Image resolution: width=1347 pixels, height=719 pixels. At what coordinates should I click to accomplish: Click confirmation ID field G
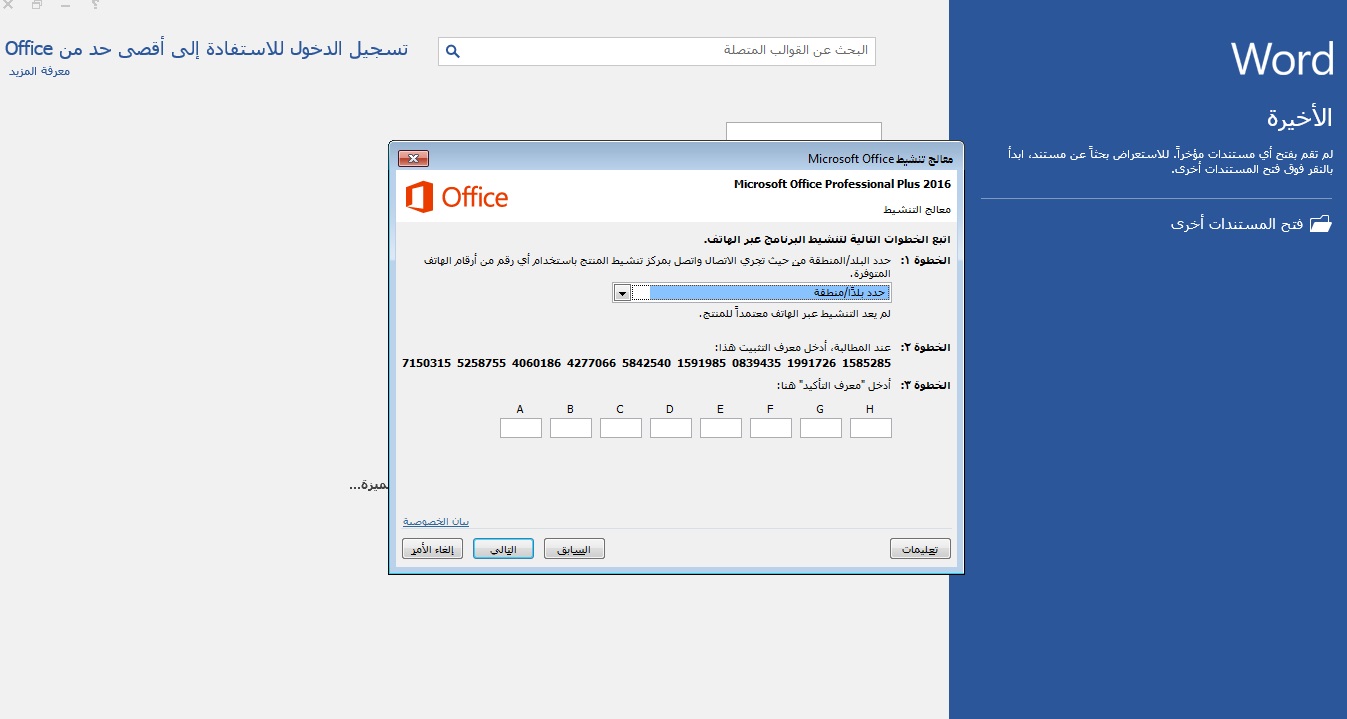[x=821, y=428]
